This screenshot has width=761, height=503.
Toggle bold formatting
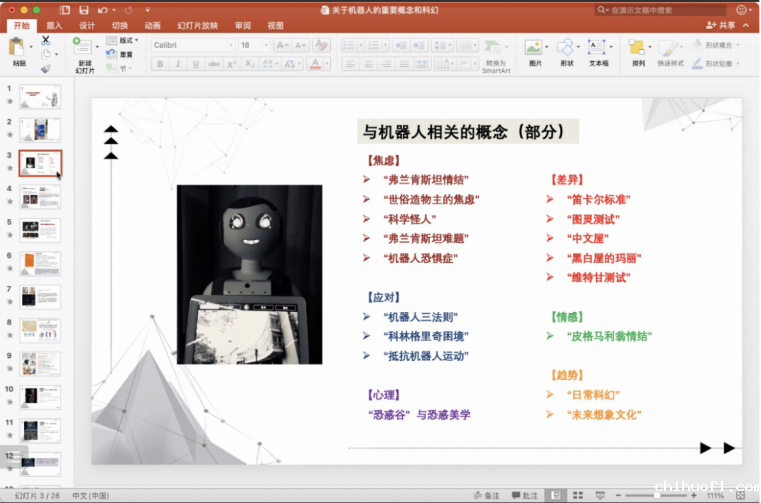159,64
